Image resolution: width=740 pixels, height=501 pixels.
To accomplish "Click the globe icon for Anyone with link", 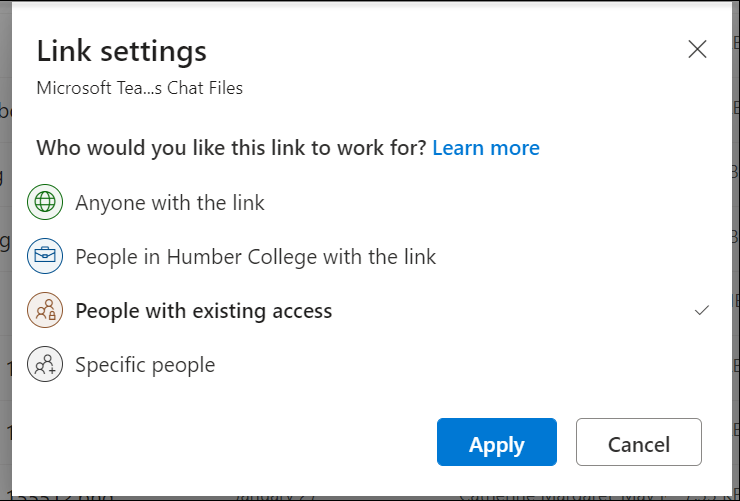I will click(x=44, y=203).
